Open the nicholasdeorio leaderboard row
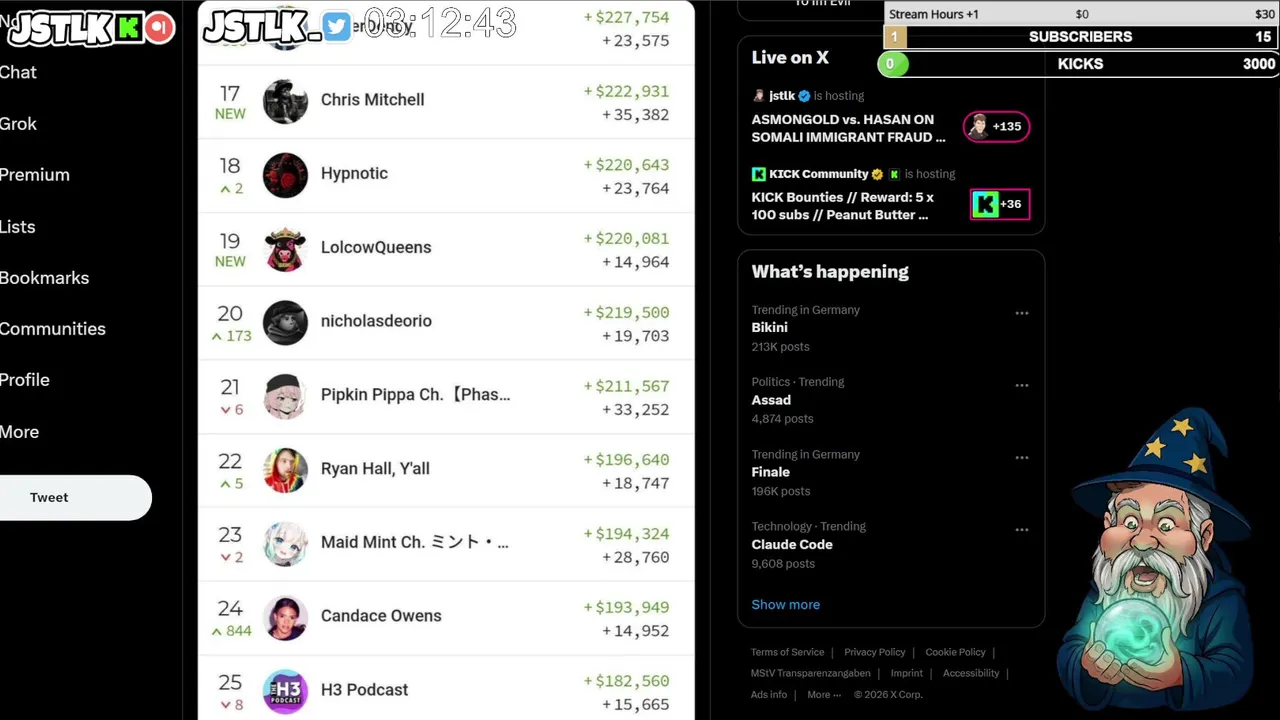1280x720 pixels. pyautogui.click(x=446, y=322)
